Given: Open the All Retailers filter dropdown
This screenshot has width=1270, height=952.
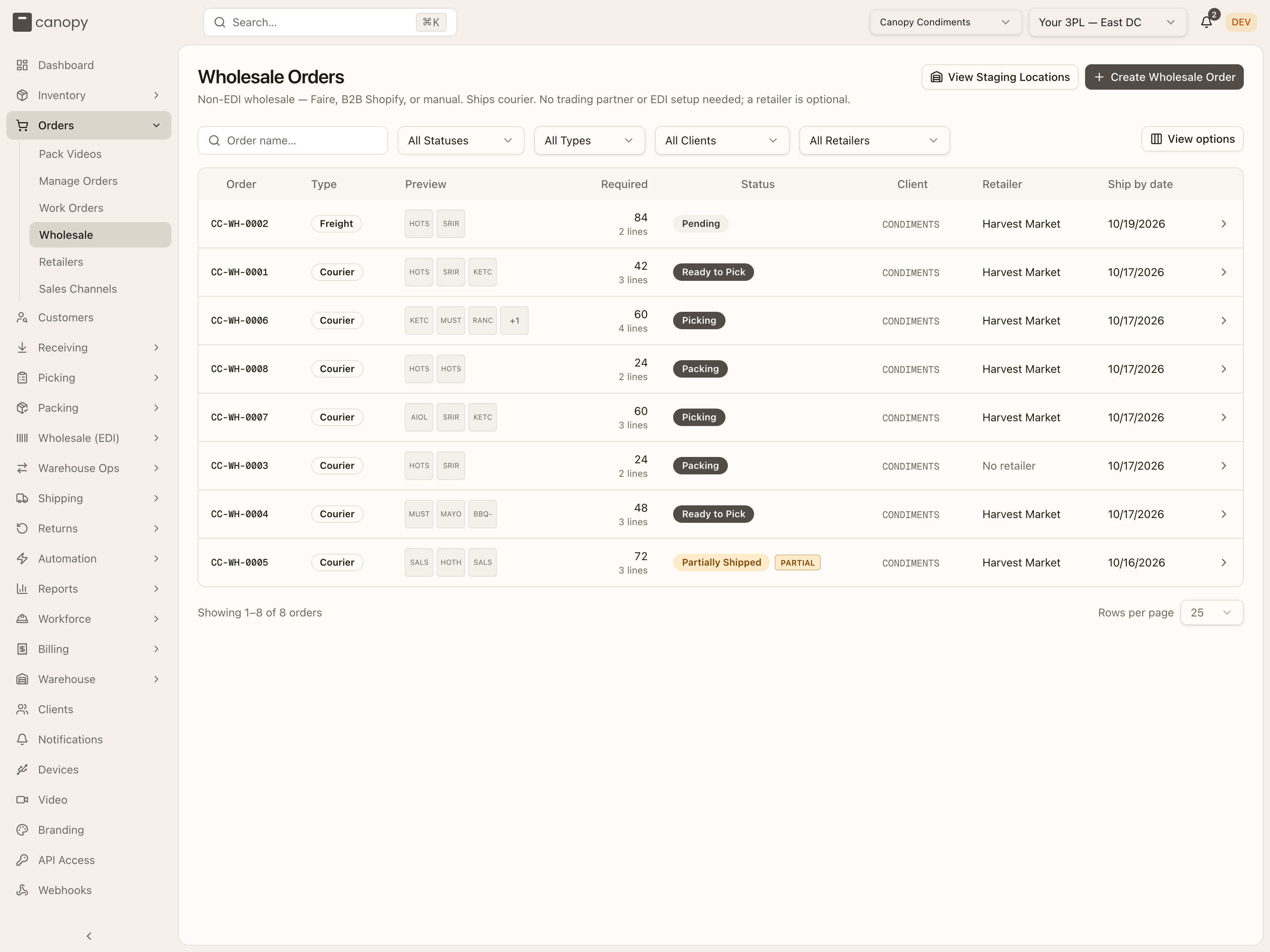Looking at the screenshot, I should tap(874, 140).
